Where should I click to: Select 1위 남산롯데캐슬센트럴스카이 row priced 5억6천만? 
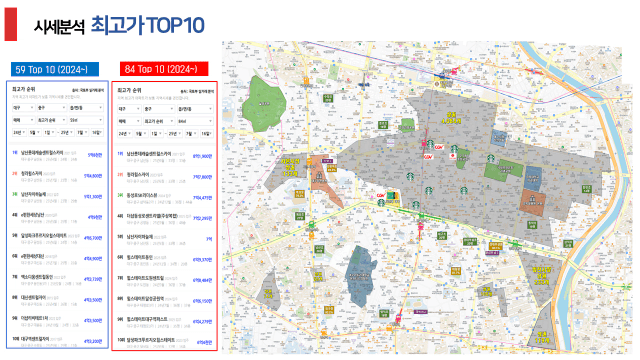pos(57,156)
